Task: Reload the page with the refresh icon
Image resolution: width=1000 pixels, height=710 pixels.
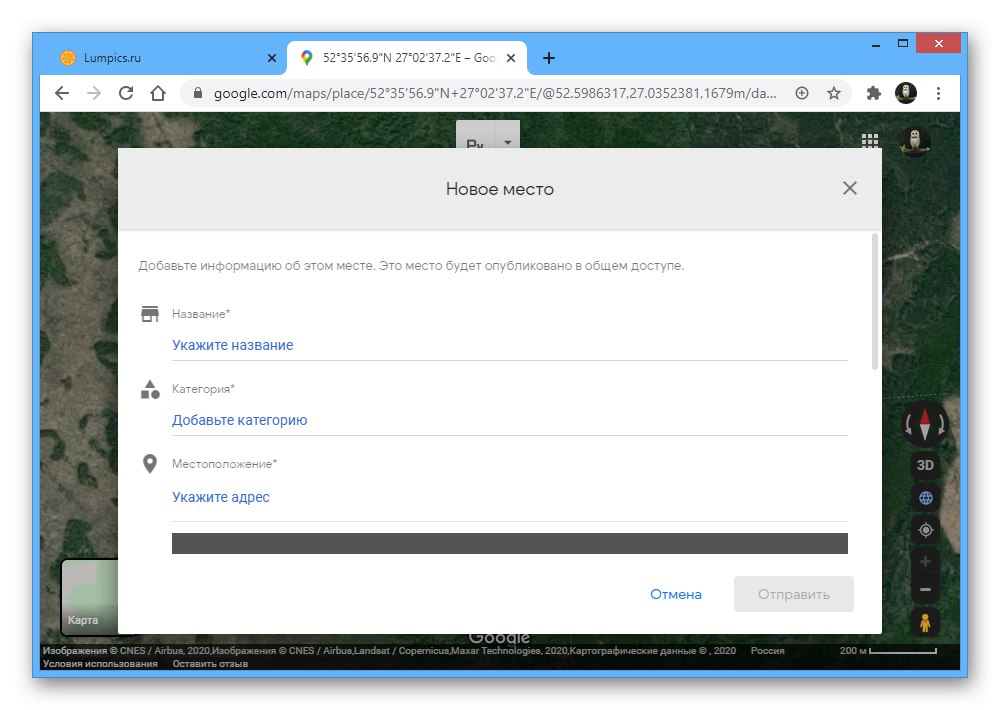Action: click(126, 93)
